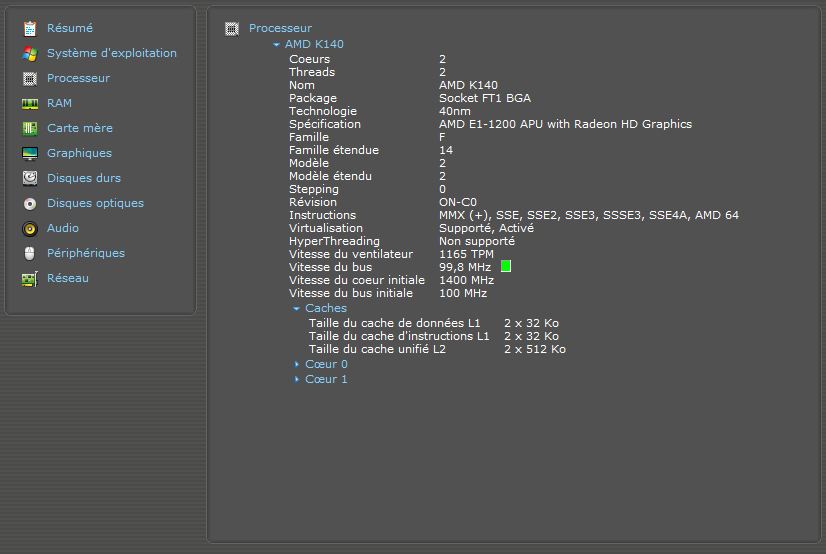
Task: Click the "100 MHz" initial bus speed value
Action: (463, 293)
